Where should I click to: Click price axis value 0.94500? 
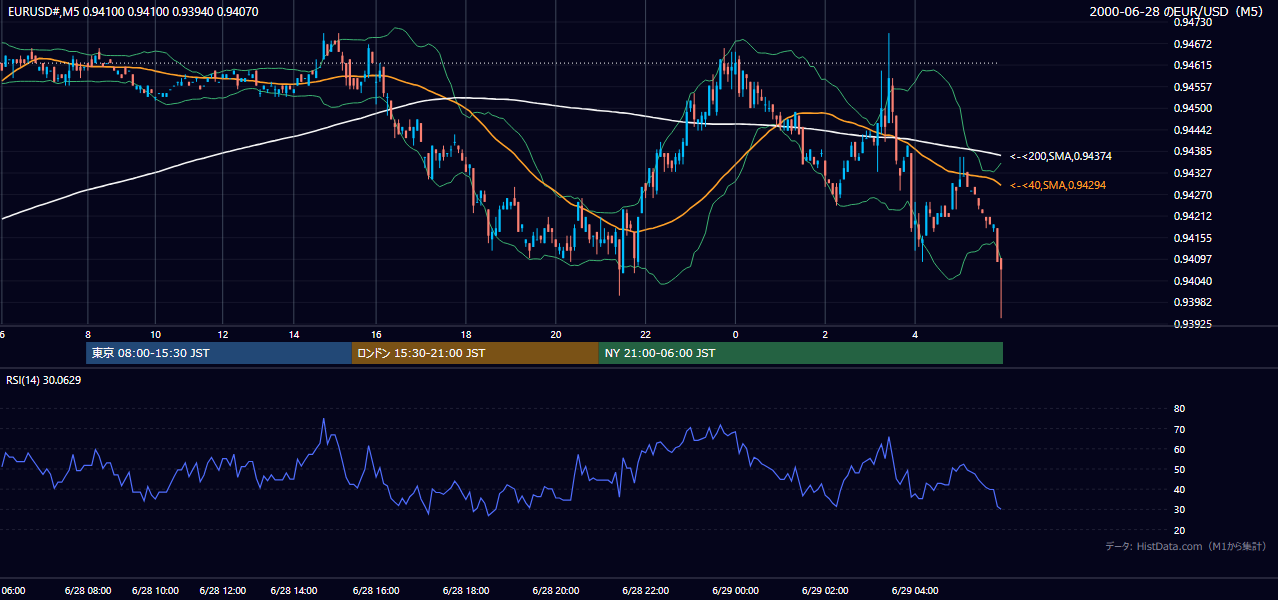click(1192, 108)
